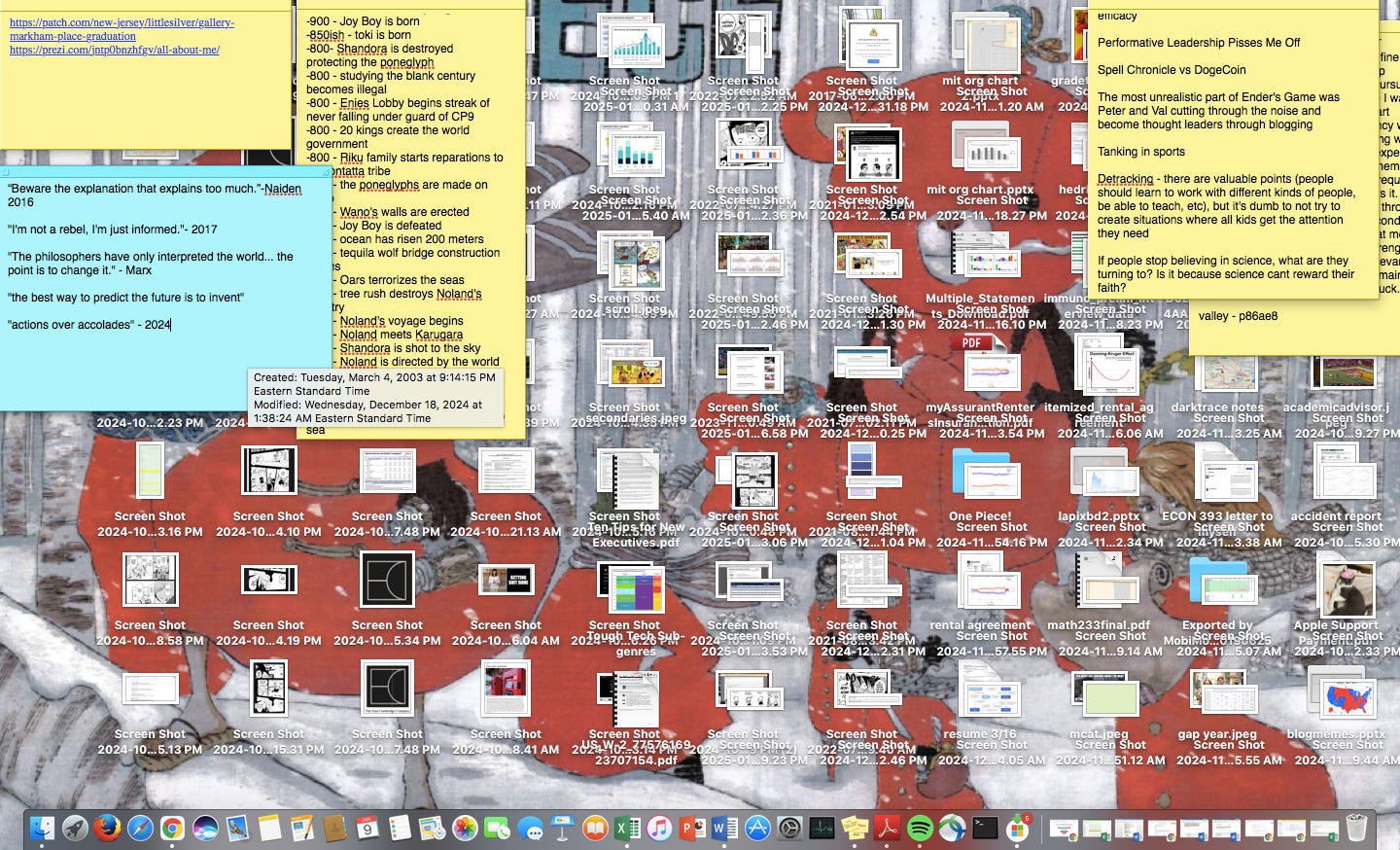Open Preview app in the Dock
This screenshot has width=1400, height=850.
237,829
